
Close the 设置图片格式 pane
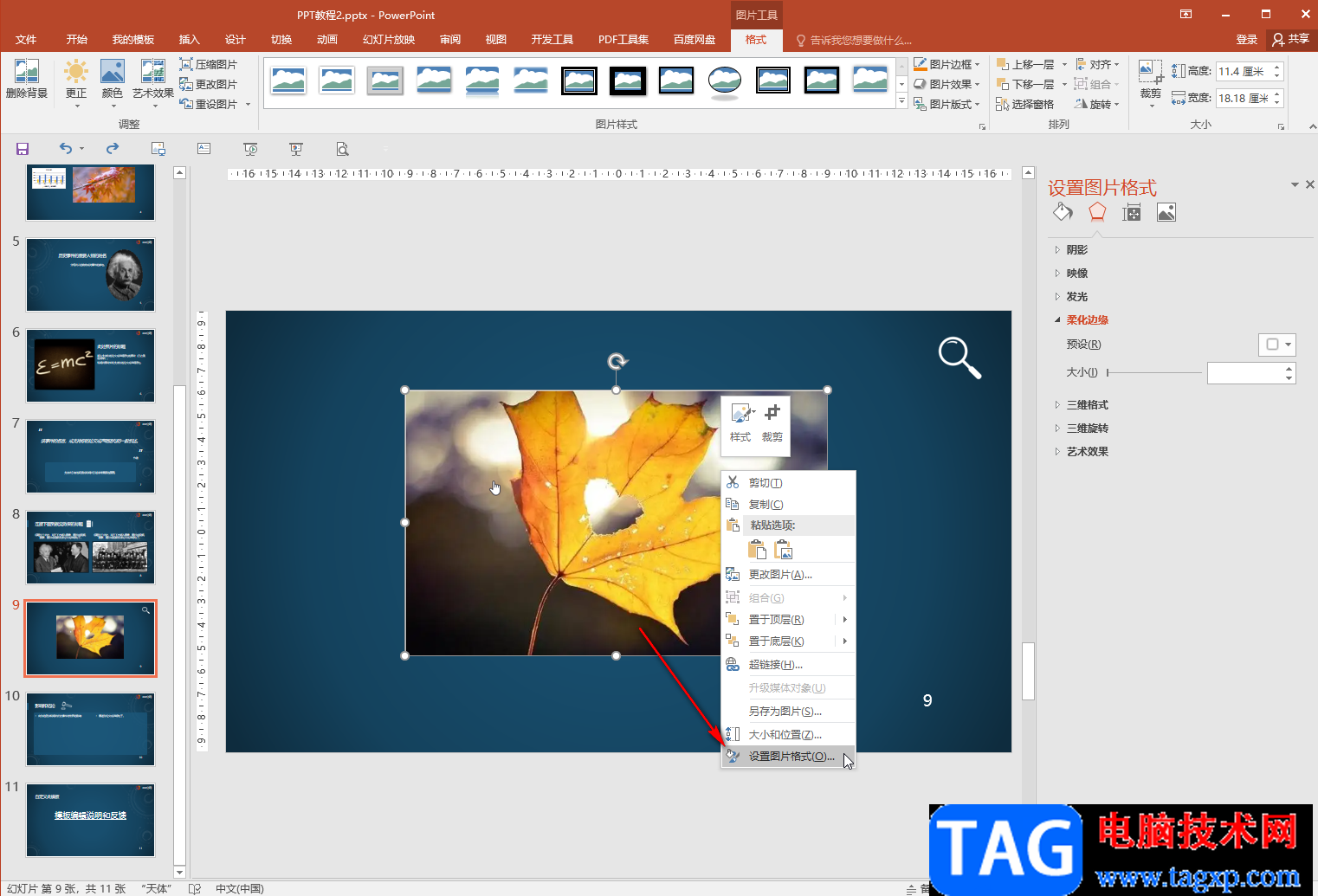click(1309, 184)
